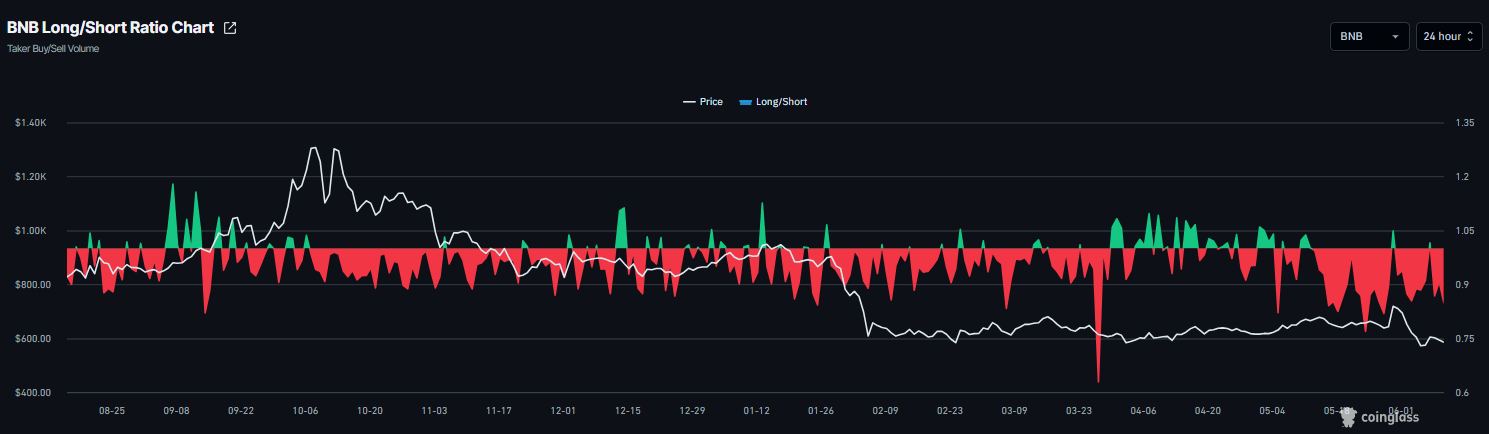The height and width of the screenshot is (434, 1489).
Task: Click the 11-17 date axis label
Action: [x=499, y=411]
